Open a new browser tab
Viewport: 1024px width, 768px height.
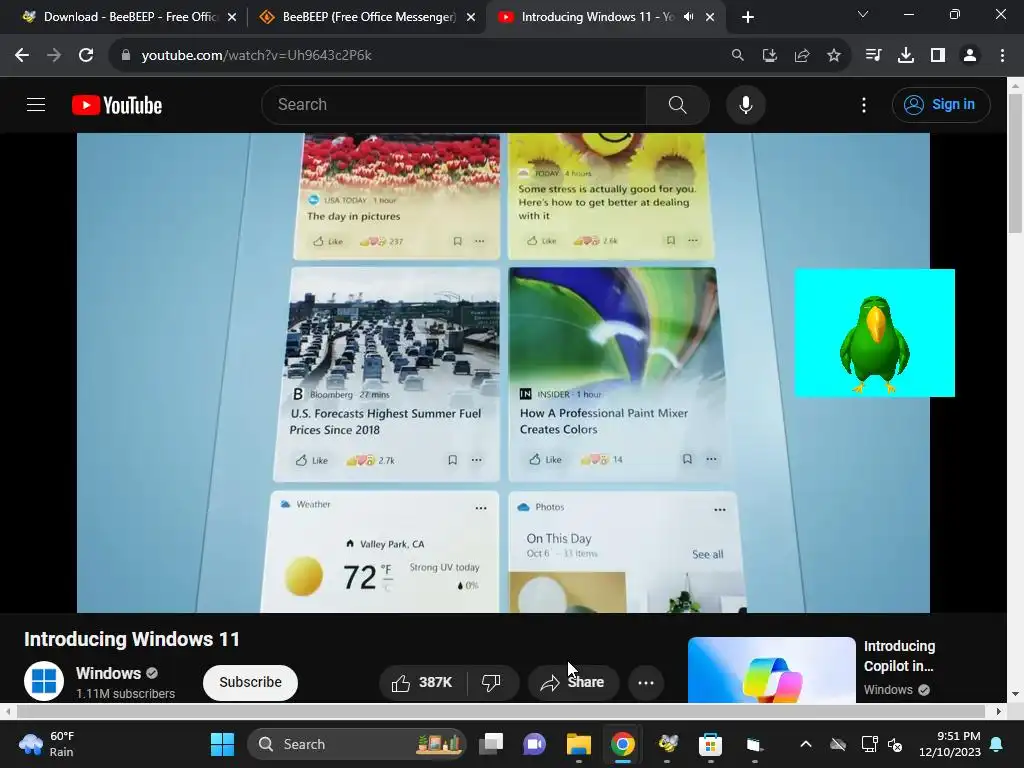pos(748,18)
